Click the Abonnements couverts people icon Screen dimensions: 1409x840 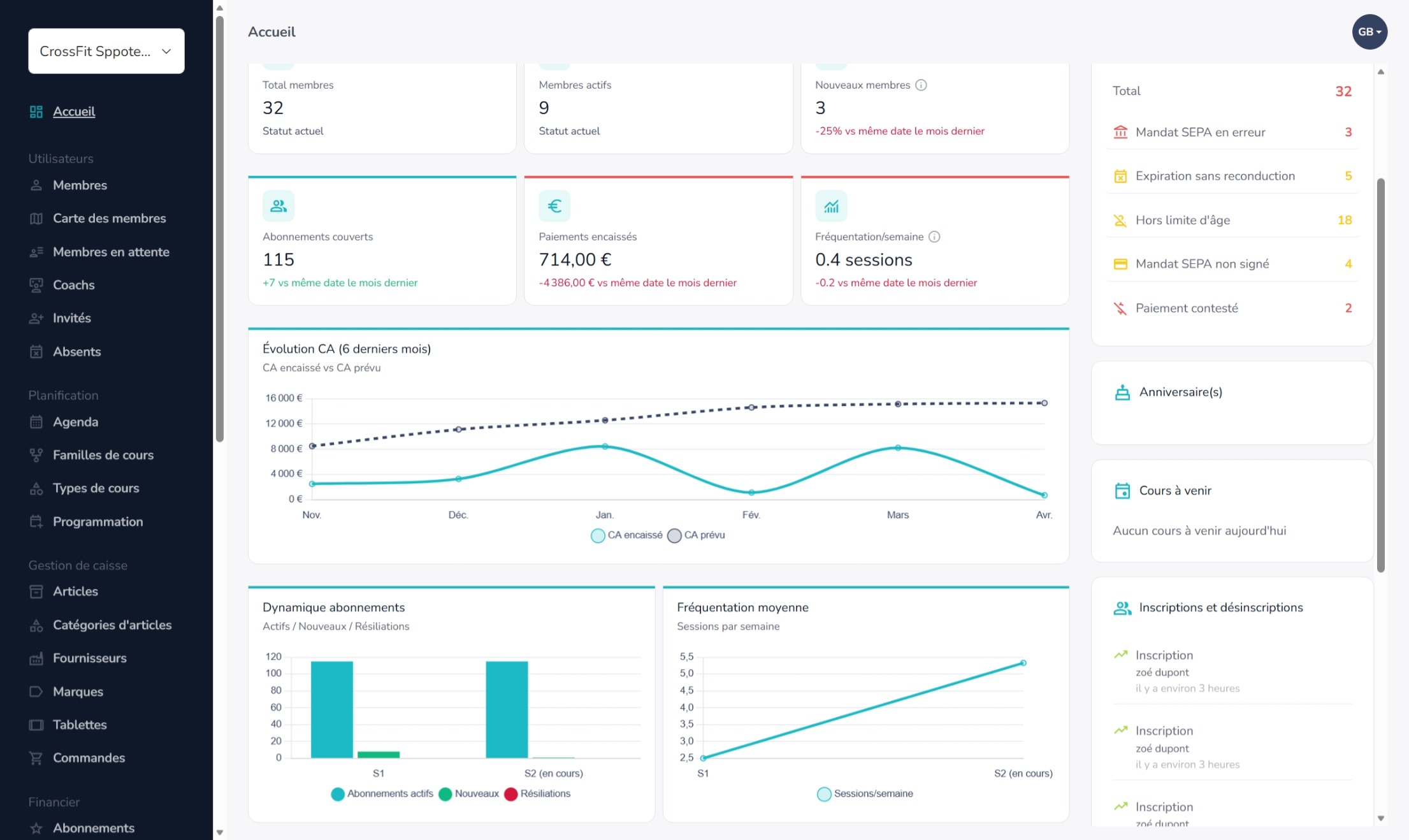(278, 206)
